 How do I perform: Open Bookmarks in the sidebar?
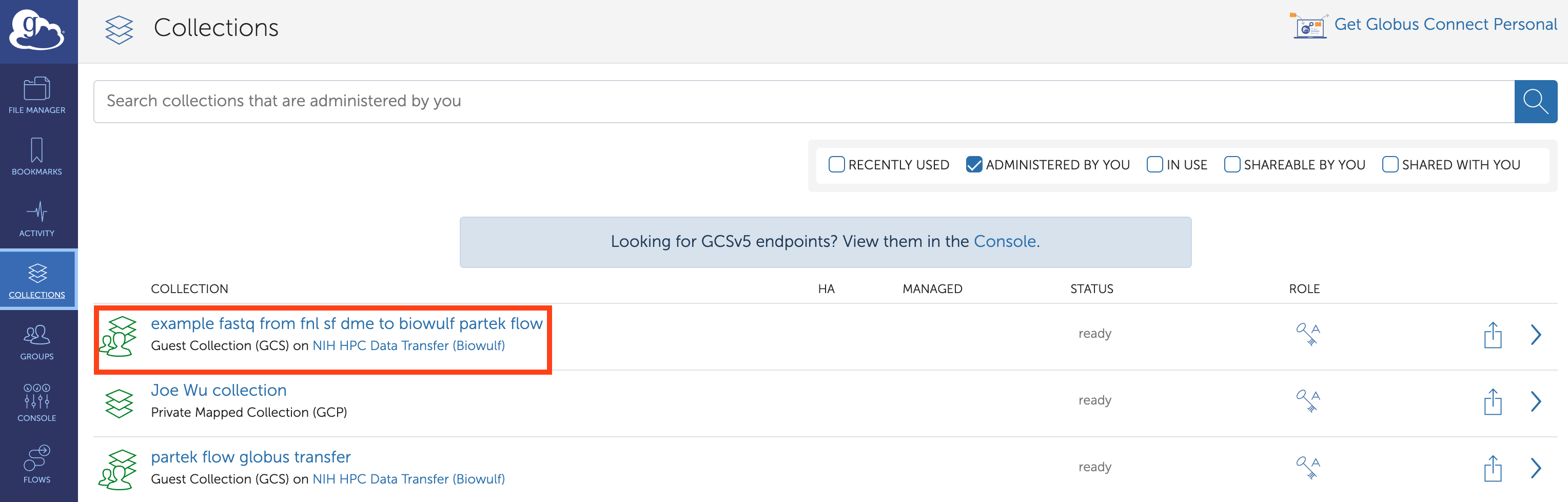(37, 157)
